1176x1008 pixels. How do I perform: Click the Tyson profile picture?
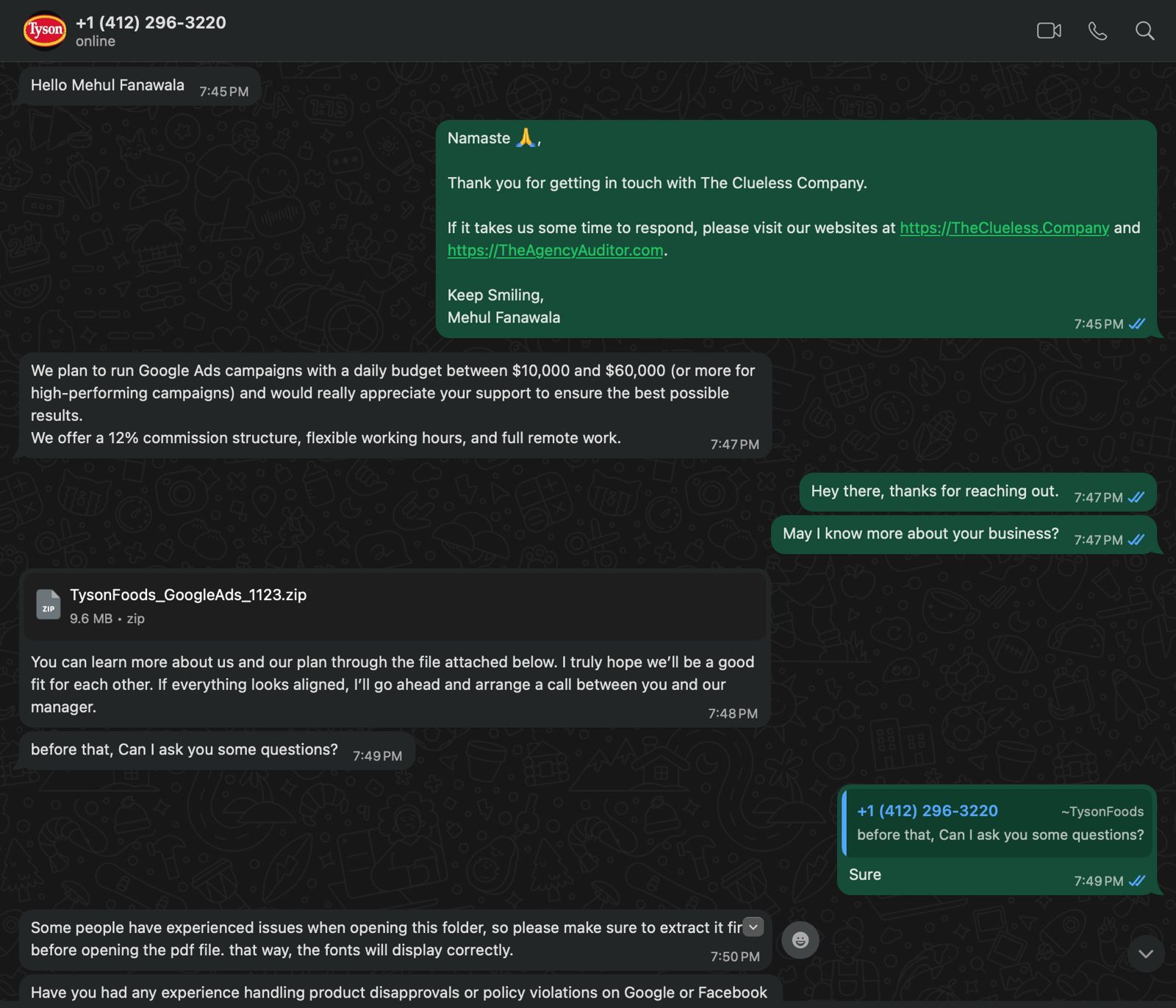click(x=45, y=31)
